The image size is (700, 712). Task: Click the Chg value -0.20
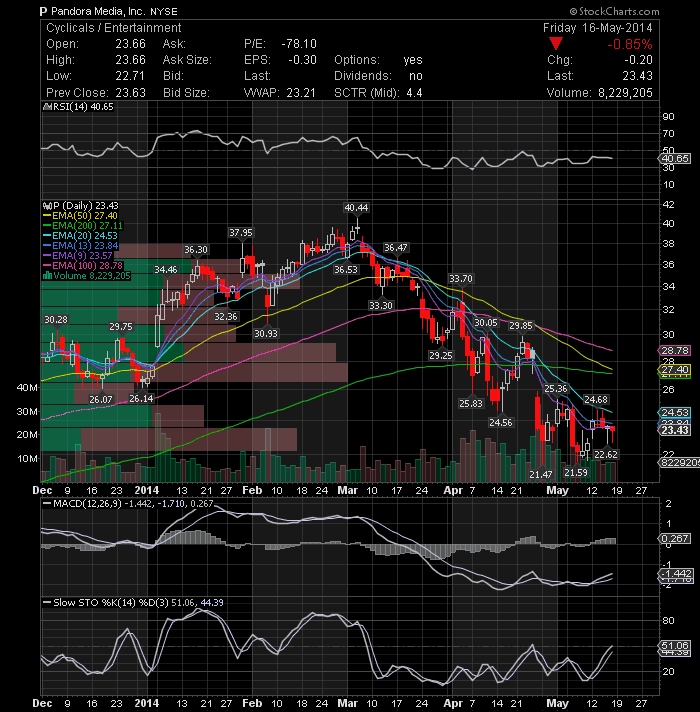click(638, 60)
